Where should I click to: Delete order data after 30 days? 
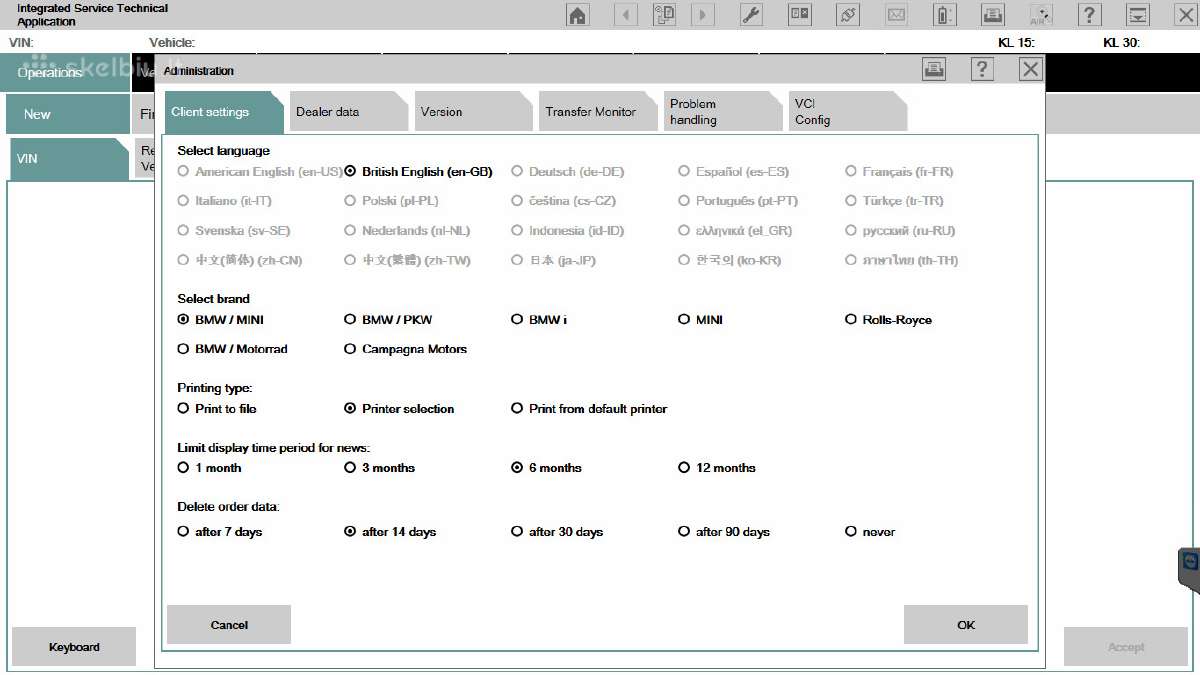557,532
